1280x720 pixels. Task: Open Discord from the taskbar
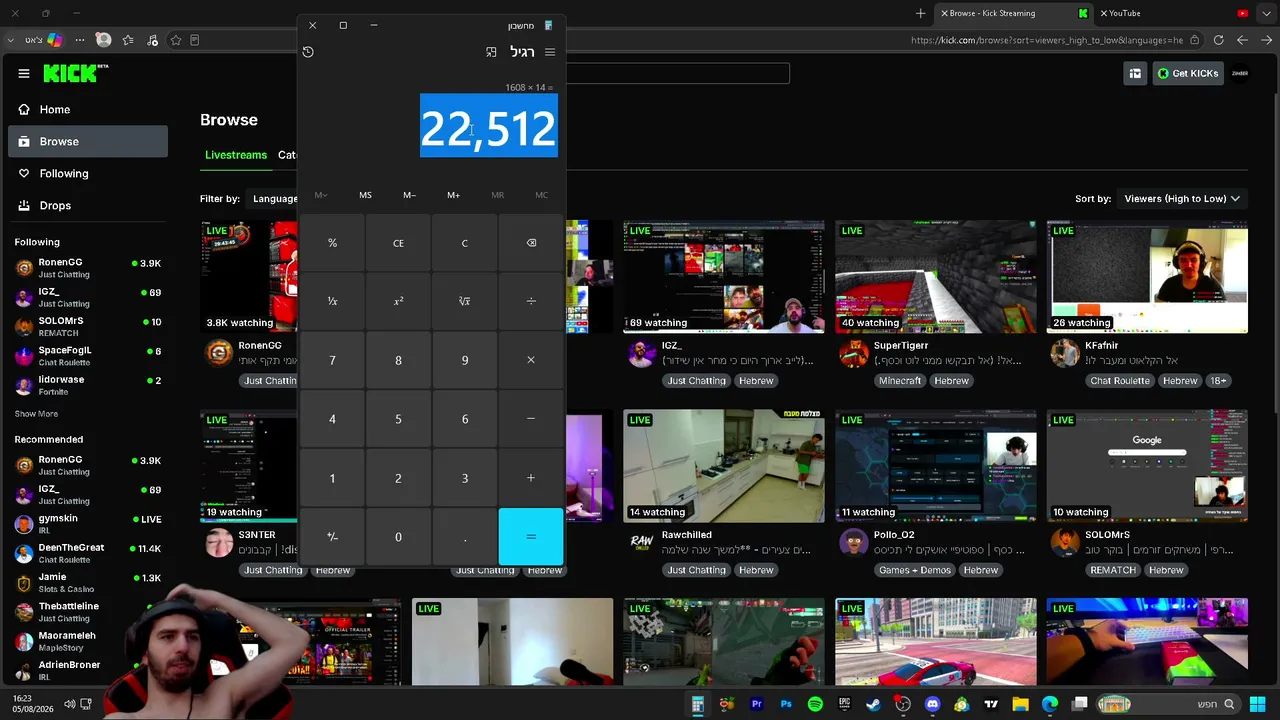point(932,704)
